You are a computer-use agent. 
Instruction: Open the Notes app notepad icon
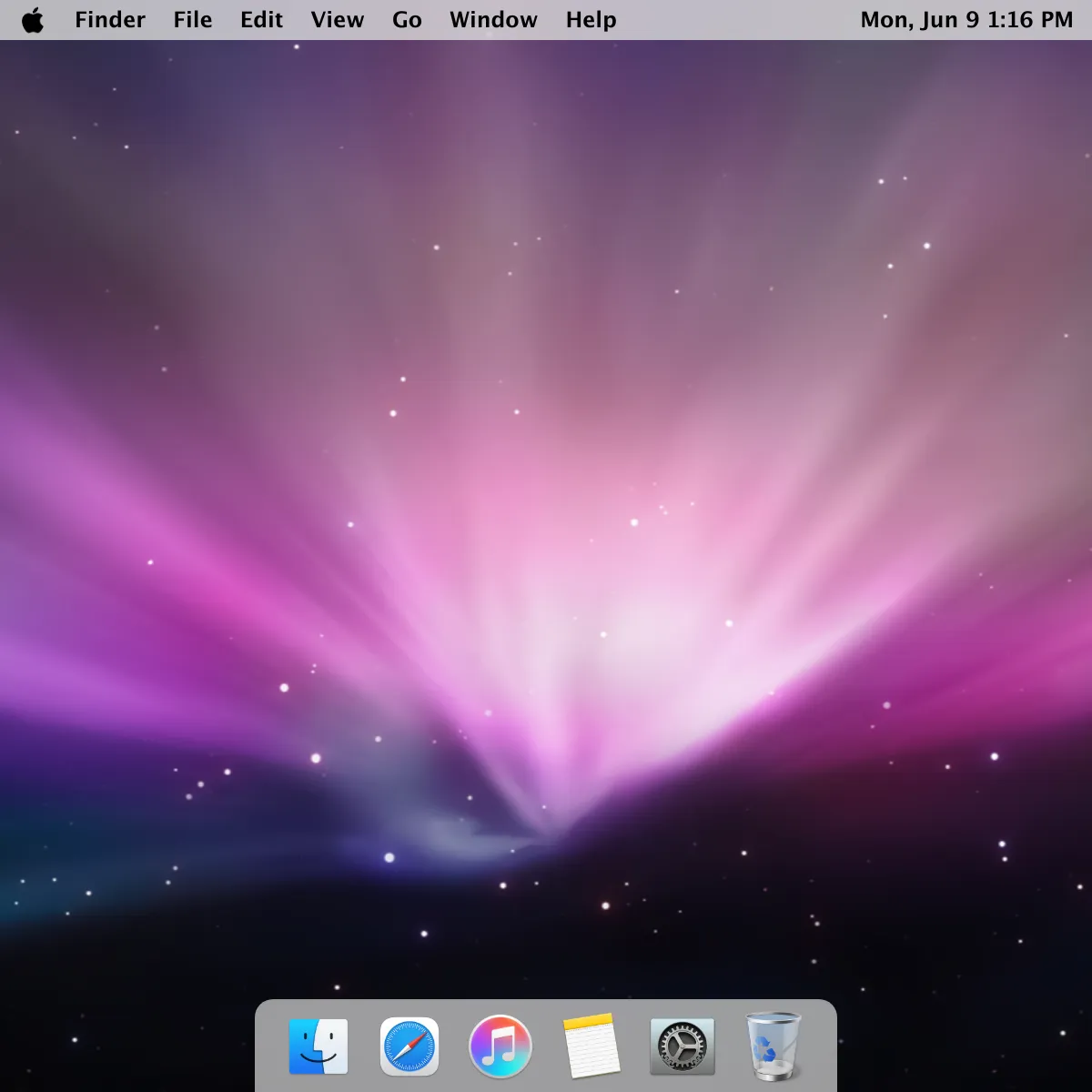(x=591, y=1046)
